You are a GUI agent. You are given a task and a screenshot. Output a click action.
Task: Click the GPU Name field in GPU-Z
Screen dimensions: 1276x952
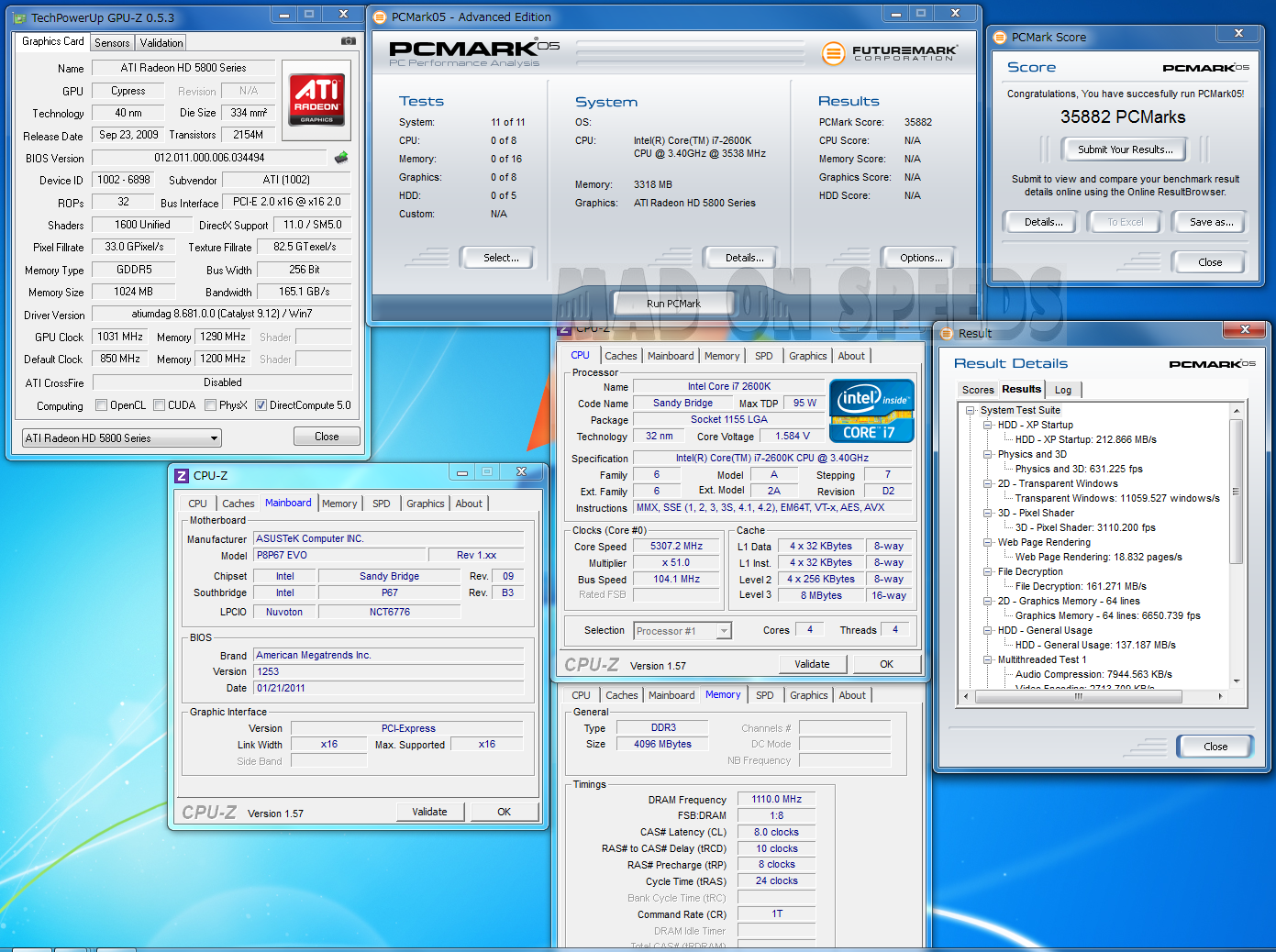[183, 68]
